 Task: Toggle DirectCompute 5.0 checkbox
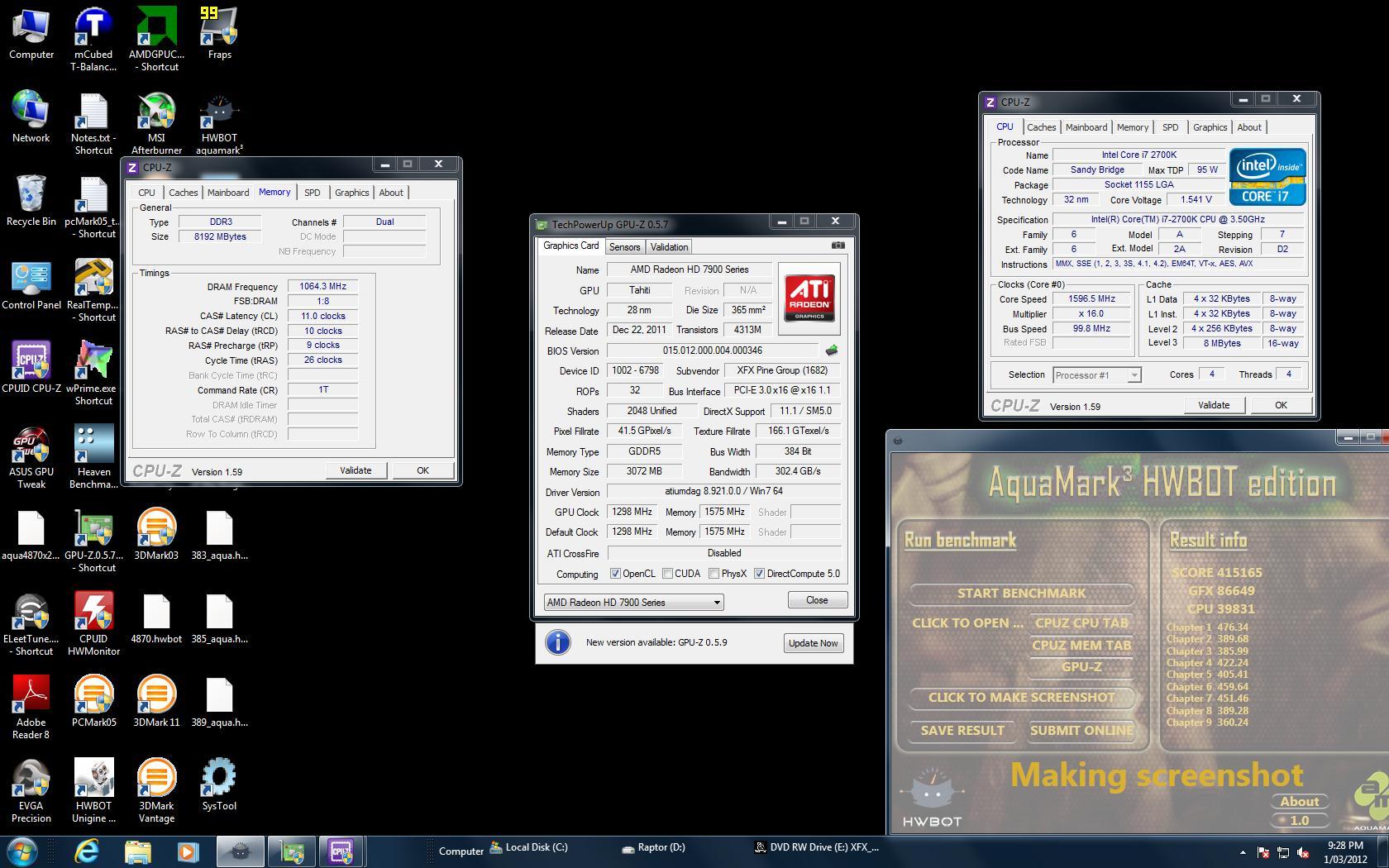tap(759, 574)
